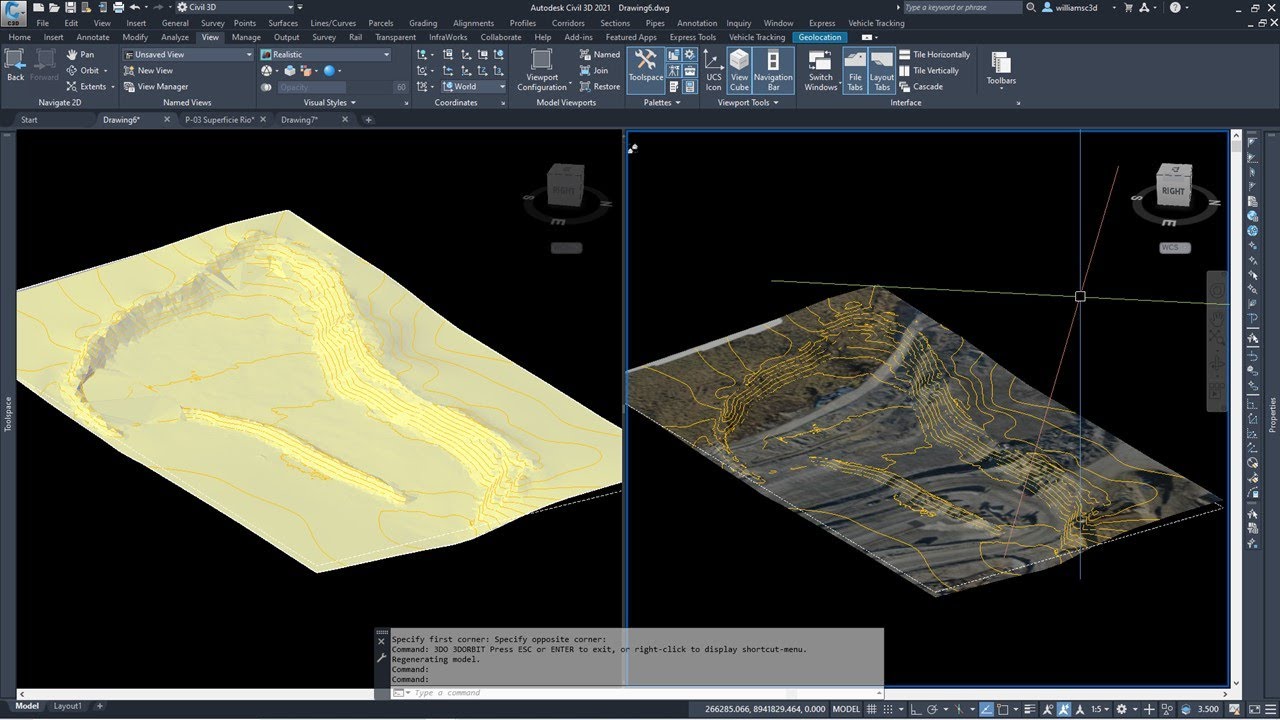Expand the Viewport Tools panel
The height and width of the screenshot is (720, 1280).
[748, 102]
